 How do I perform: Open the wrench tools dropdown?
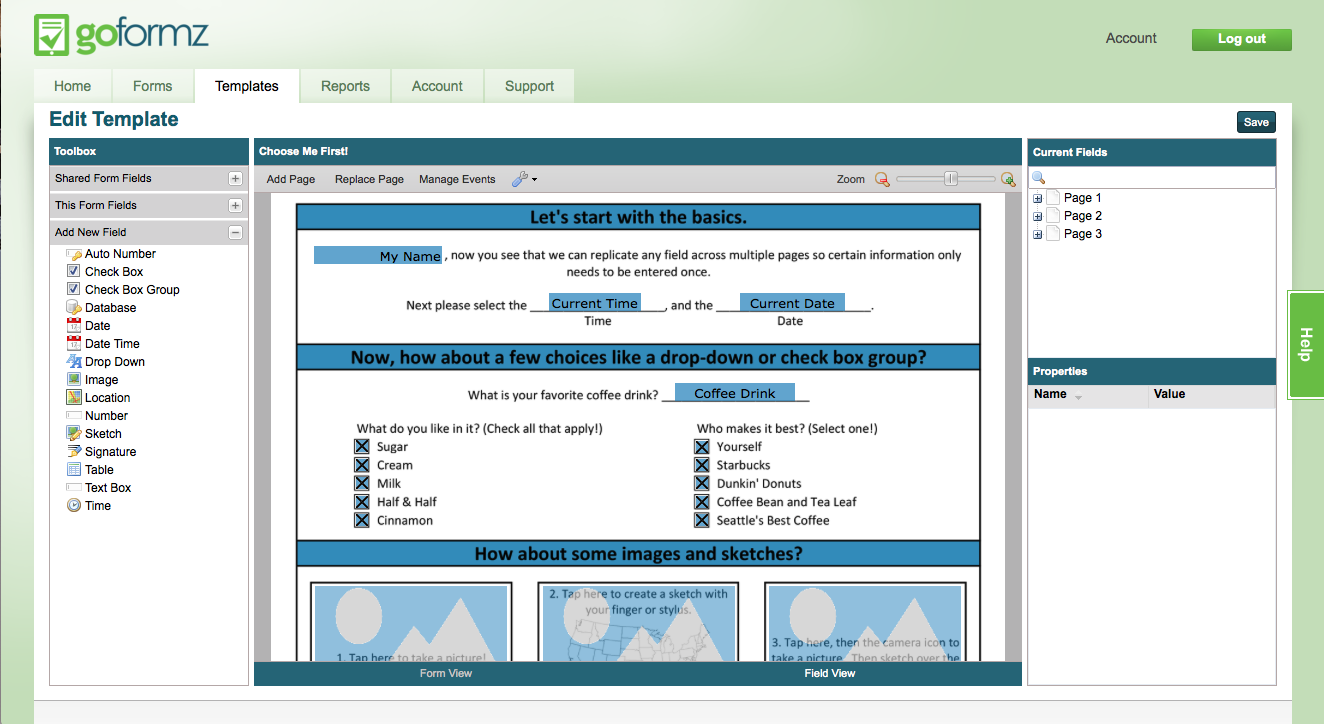pos(524,179)
